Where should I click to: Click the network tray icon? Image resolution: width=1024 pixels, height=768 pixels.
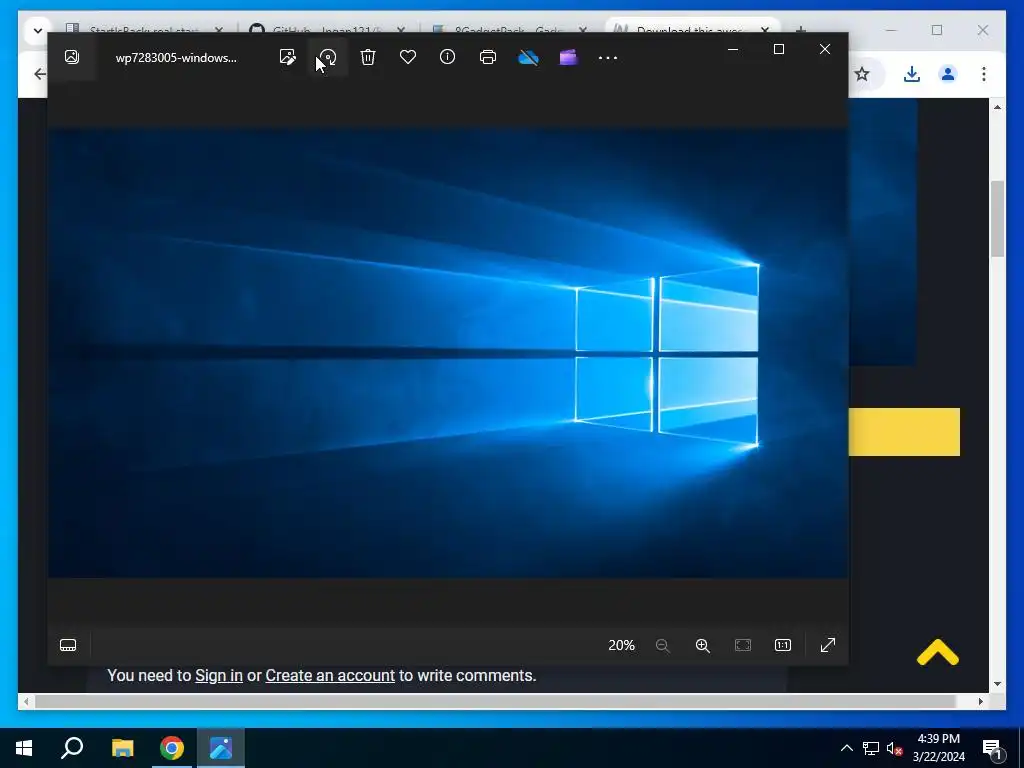pos(871,748)
